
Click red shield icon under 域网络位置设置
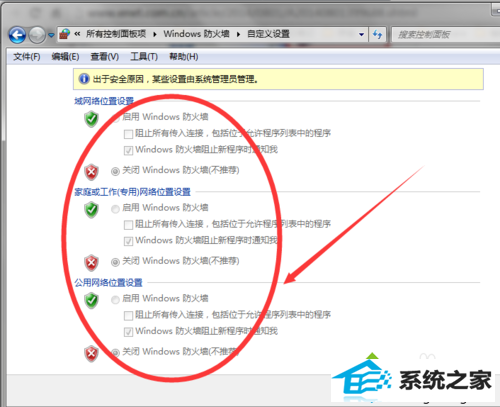[91, 172]
